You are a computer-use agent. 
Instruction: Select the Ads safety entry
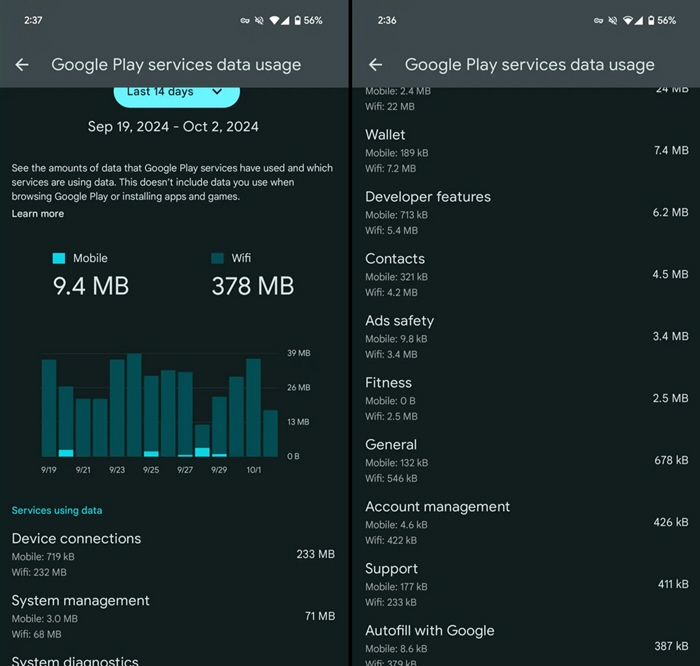[x=527, y=337]
